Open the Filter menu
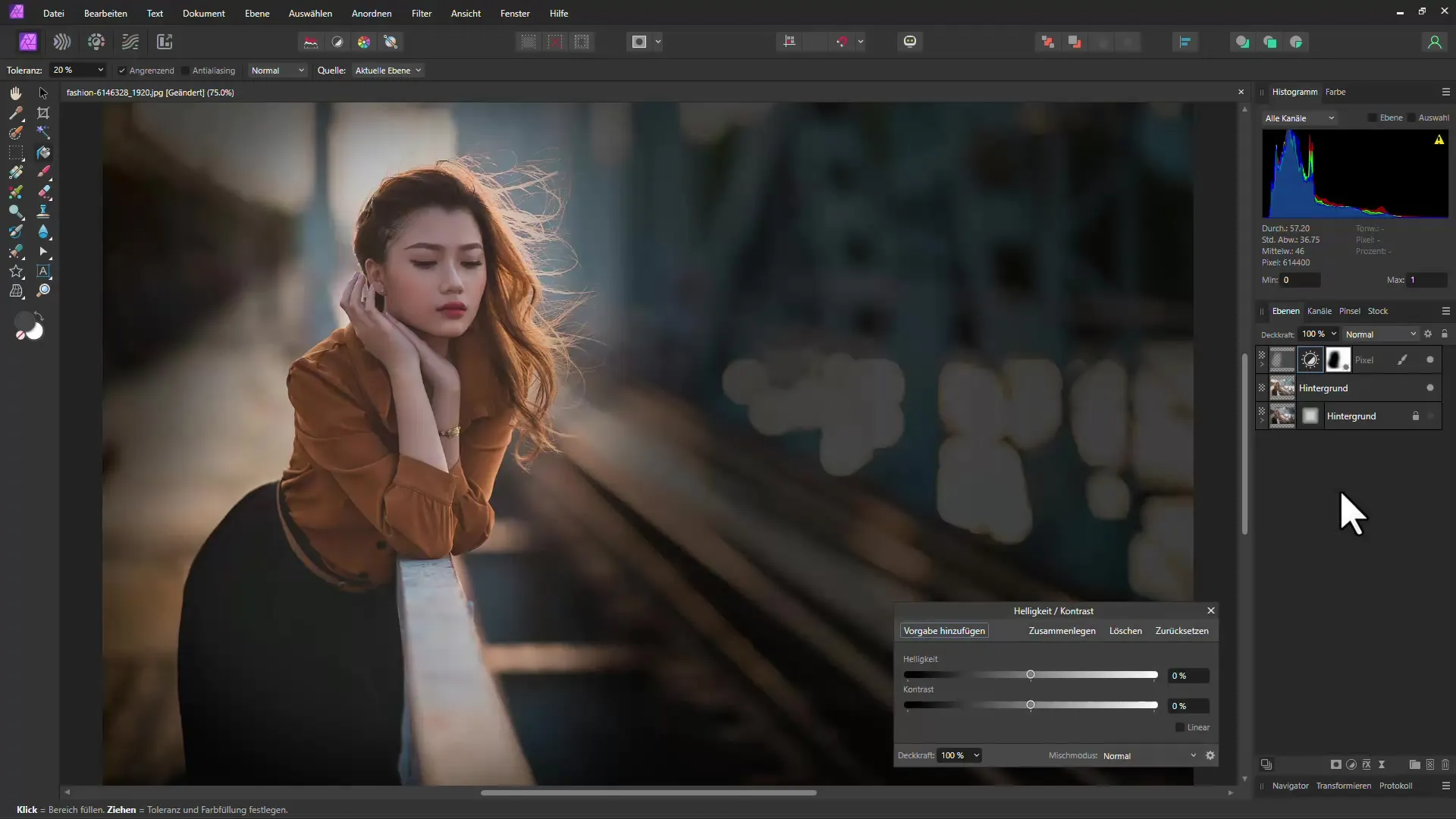The width and height of the screenshot is (1456, 819). [x=422, y=14]
